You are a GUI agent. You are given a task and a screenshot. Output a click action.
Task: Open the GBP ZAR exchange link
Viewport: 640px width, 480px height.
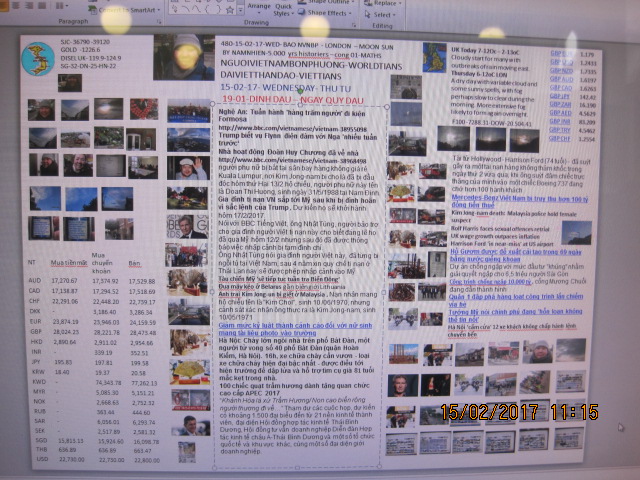[x=560, y=104]
